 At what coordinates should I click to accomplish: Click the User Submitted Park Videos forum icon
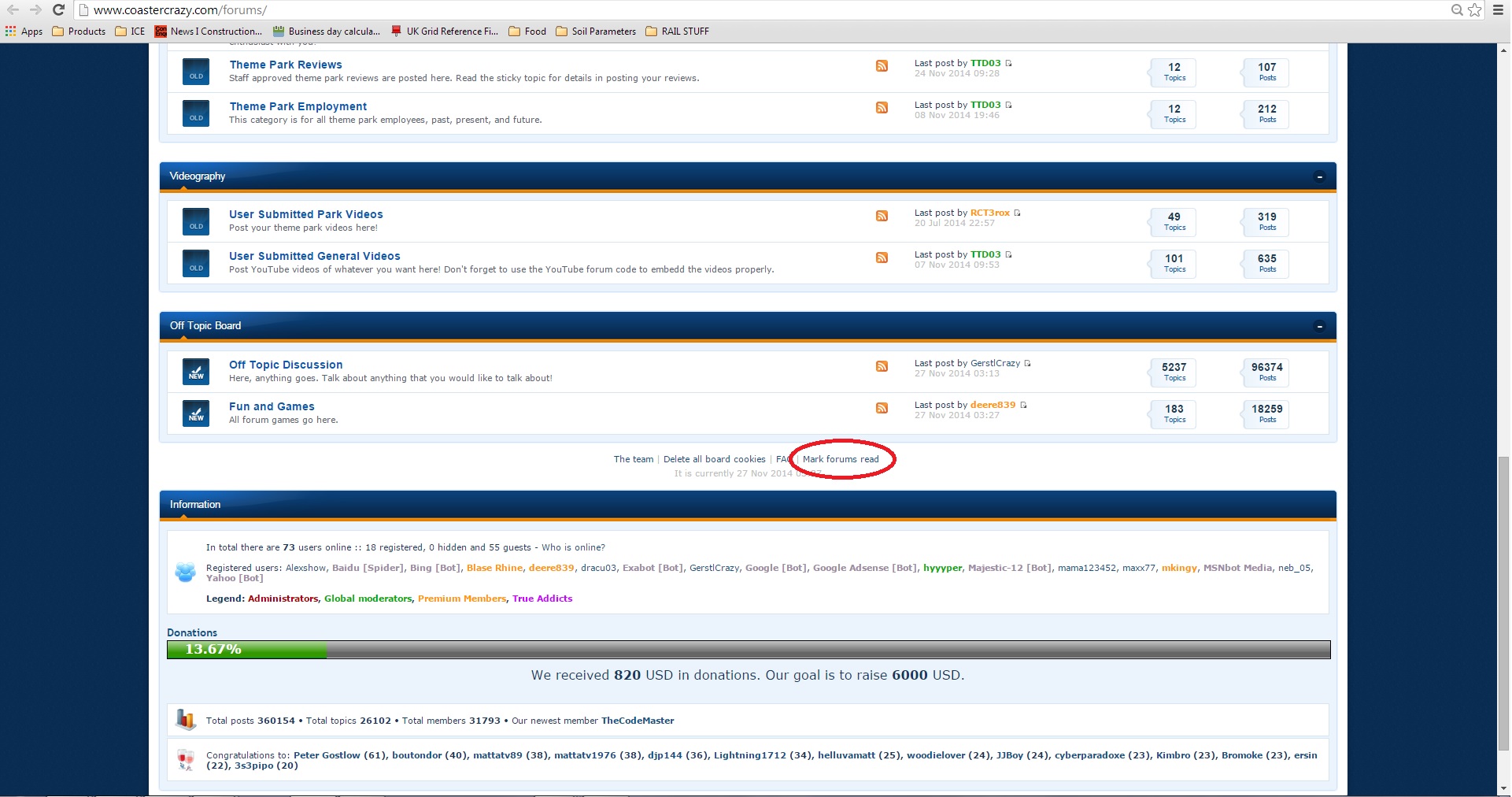(196, 221)
